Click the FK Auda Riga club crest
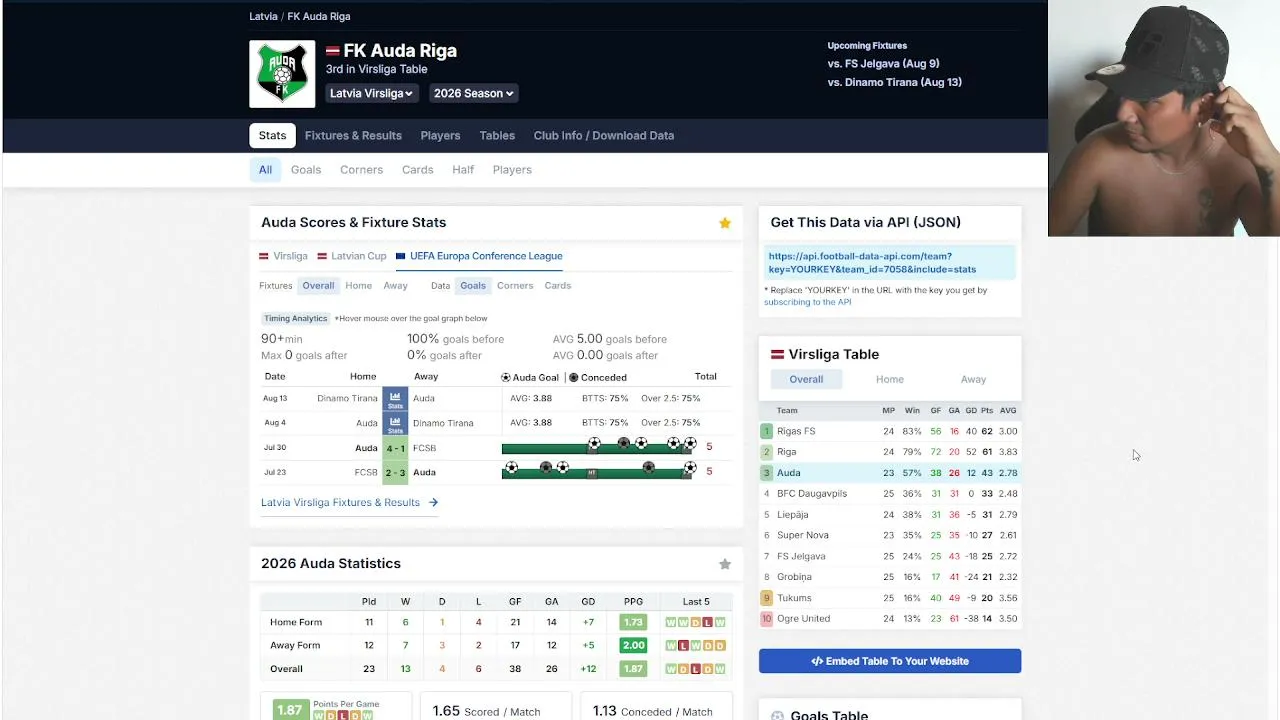 pos(282,74)
